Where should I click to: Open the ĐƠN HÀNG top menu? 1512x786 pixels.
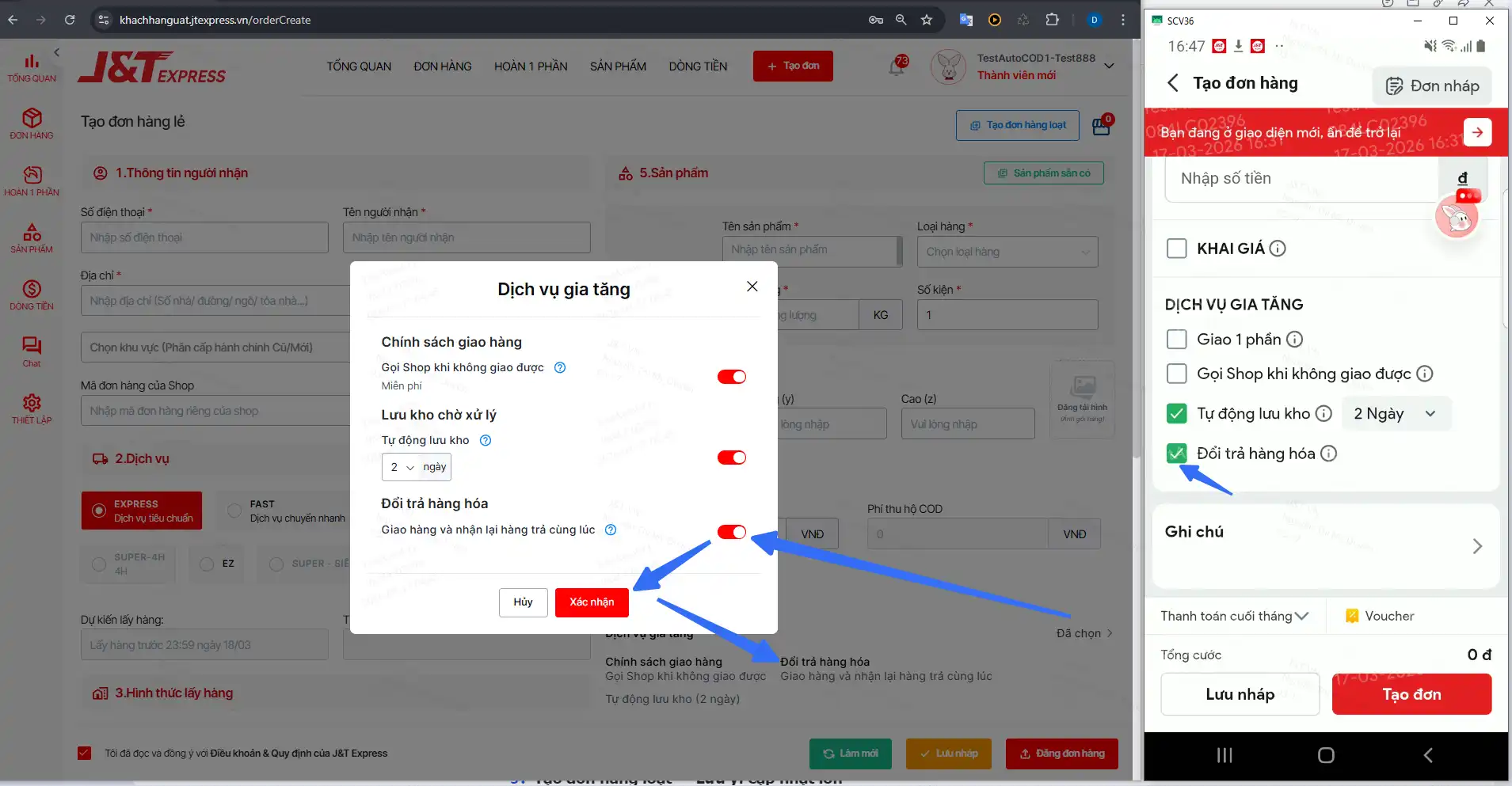pyautogui.click(x=442, y=66)
